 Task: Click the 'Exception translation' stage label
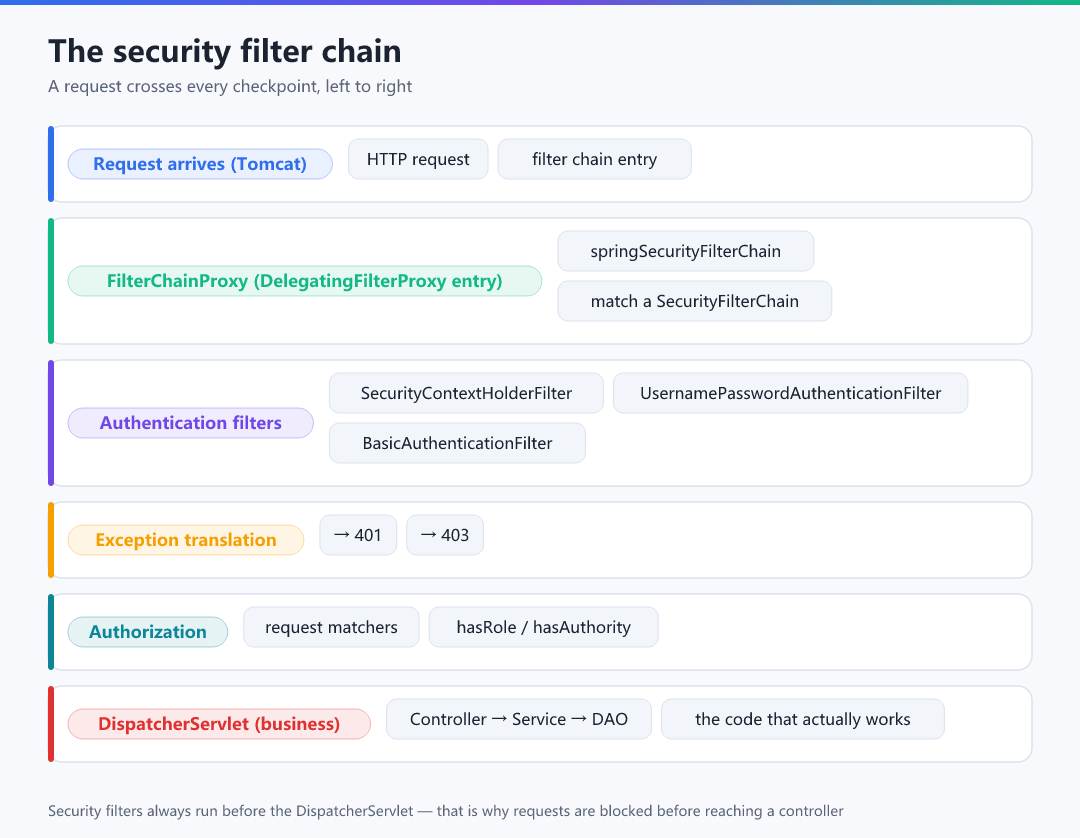pos(186,540)
